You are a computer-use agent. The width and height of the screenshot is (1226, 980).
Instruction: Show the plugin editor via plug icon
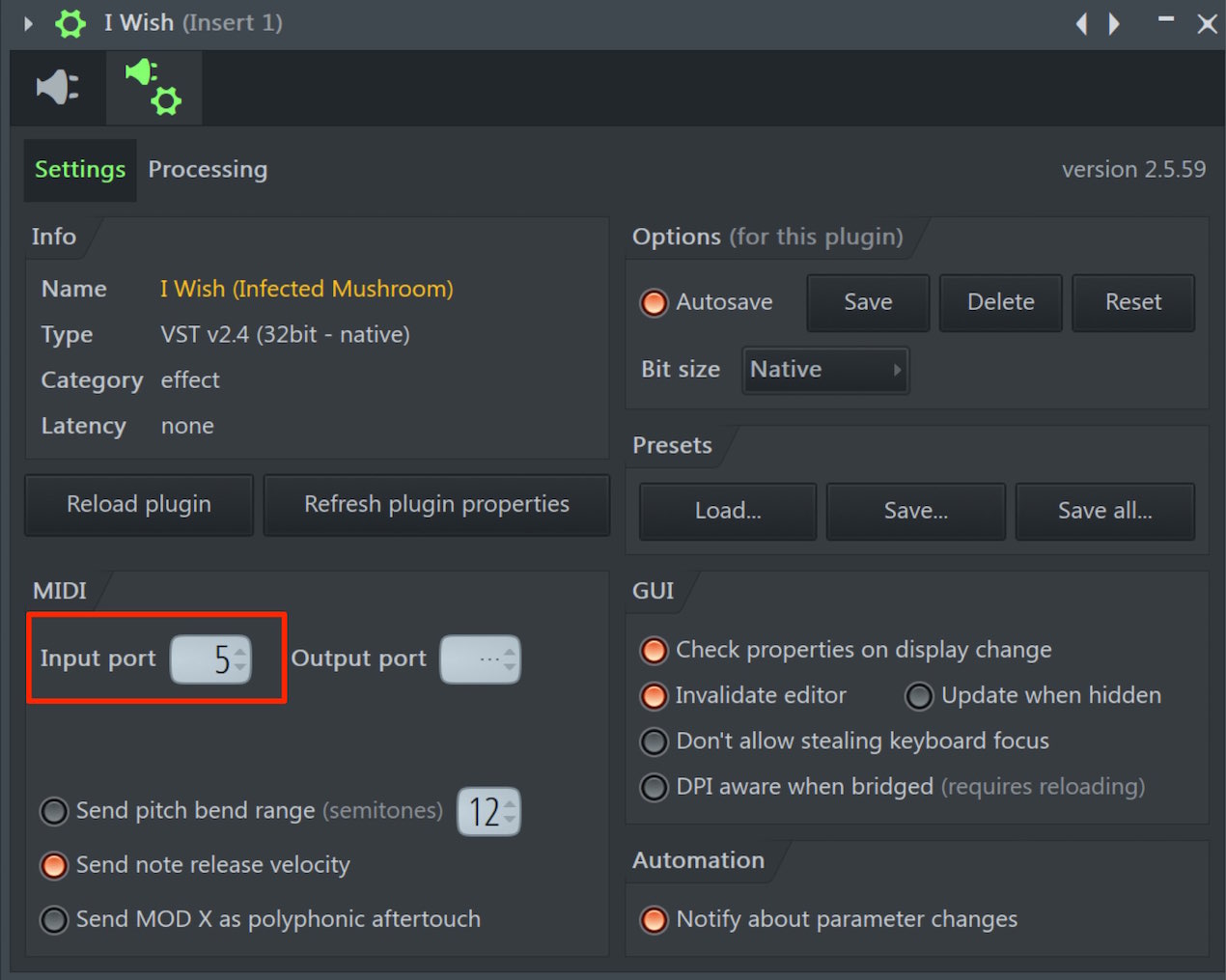pos(58,87)
